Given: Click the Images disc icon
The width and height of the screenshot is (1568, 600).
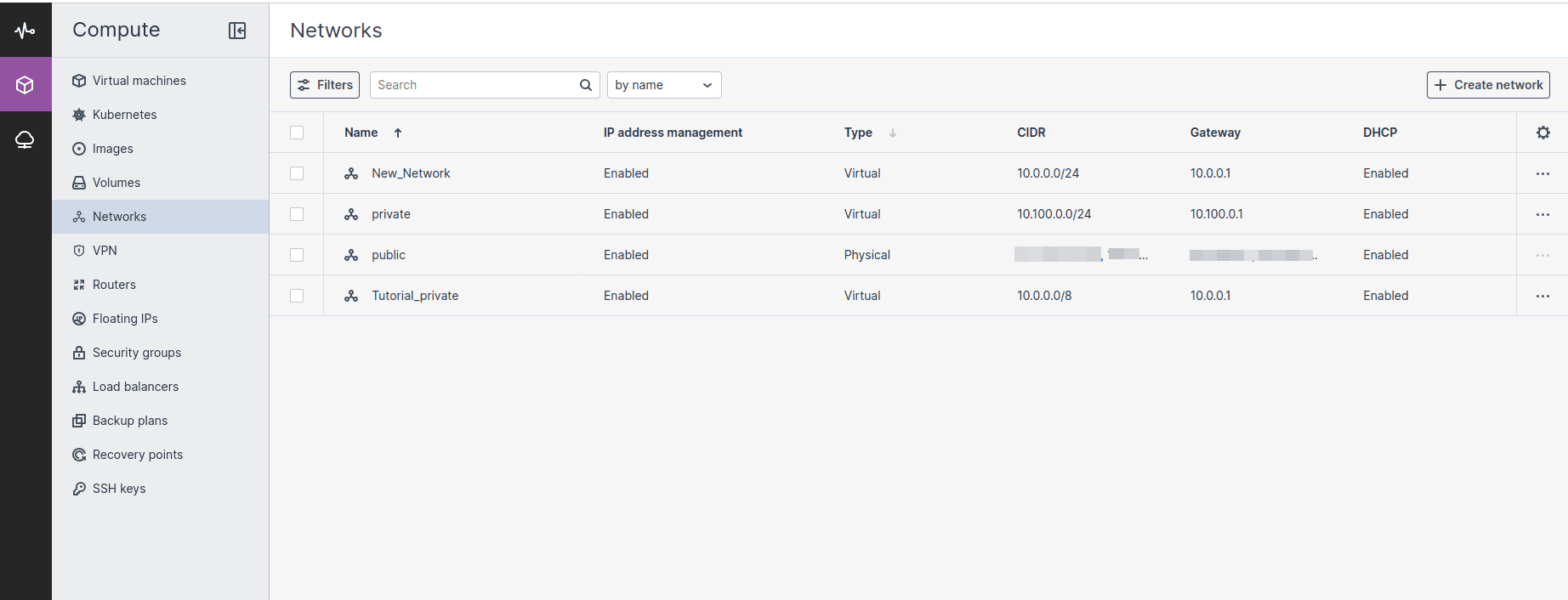Looking at the screenshot, I should 79,149.
